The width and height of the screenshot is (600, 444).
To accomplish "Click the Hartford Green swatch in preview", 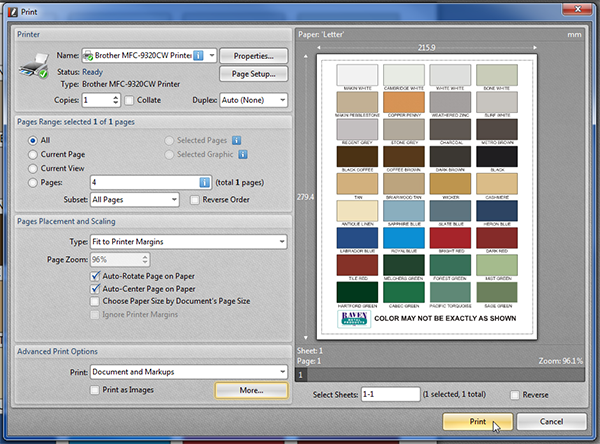I will coord(357,292).
